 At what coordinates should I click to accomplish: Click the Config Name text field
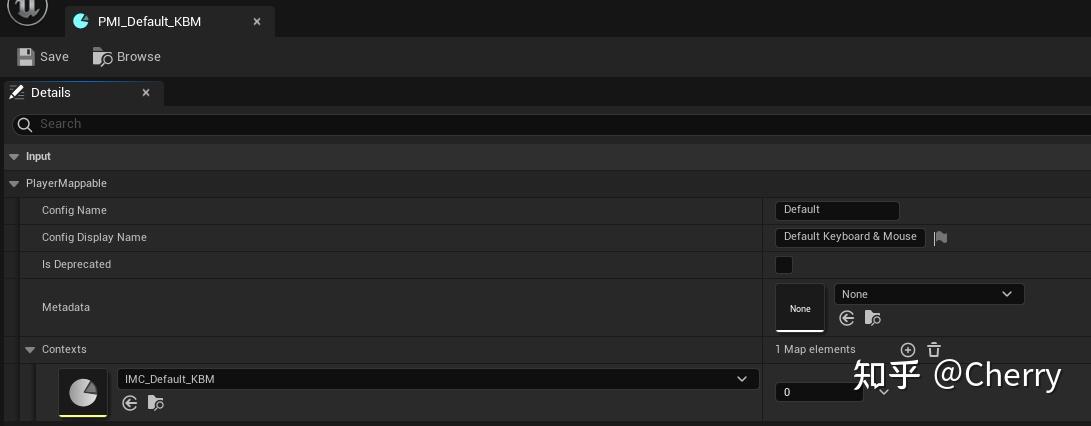[x=836, y=210]
